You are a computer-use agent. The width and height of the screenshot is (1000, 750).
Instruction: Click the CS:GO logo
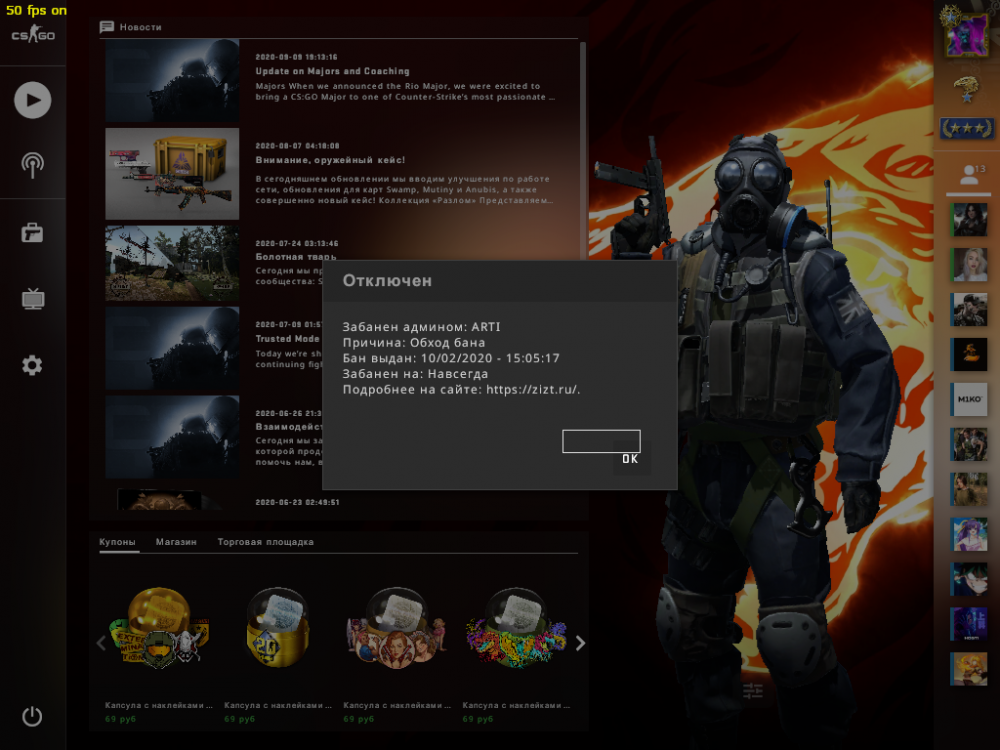pyautogui.click(x=32, y=36)
